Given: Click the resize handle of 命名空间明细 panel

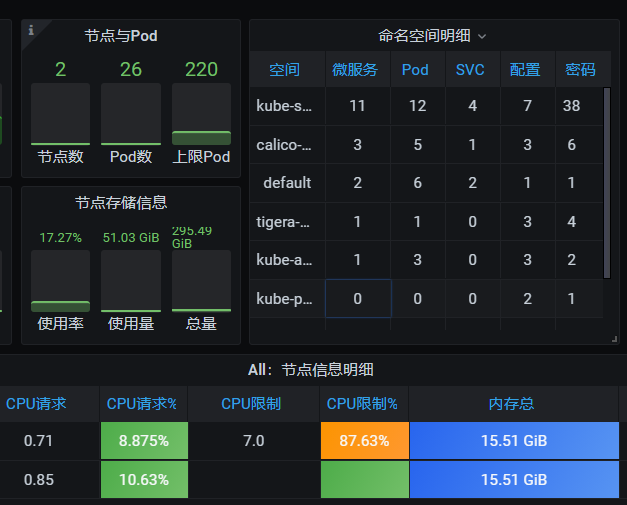Looking at the screenshot, I should tap(613, 339).
